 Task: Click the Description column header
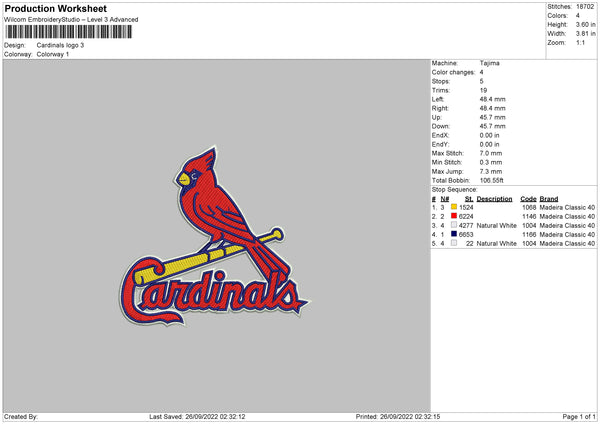494,199
